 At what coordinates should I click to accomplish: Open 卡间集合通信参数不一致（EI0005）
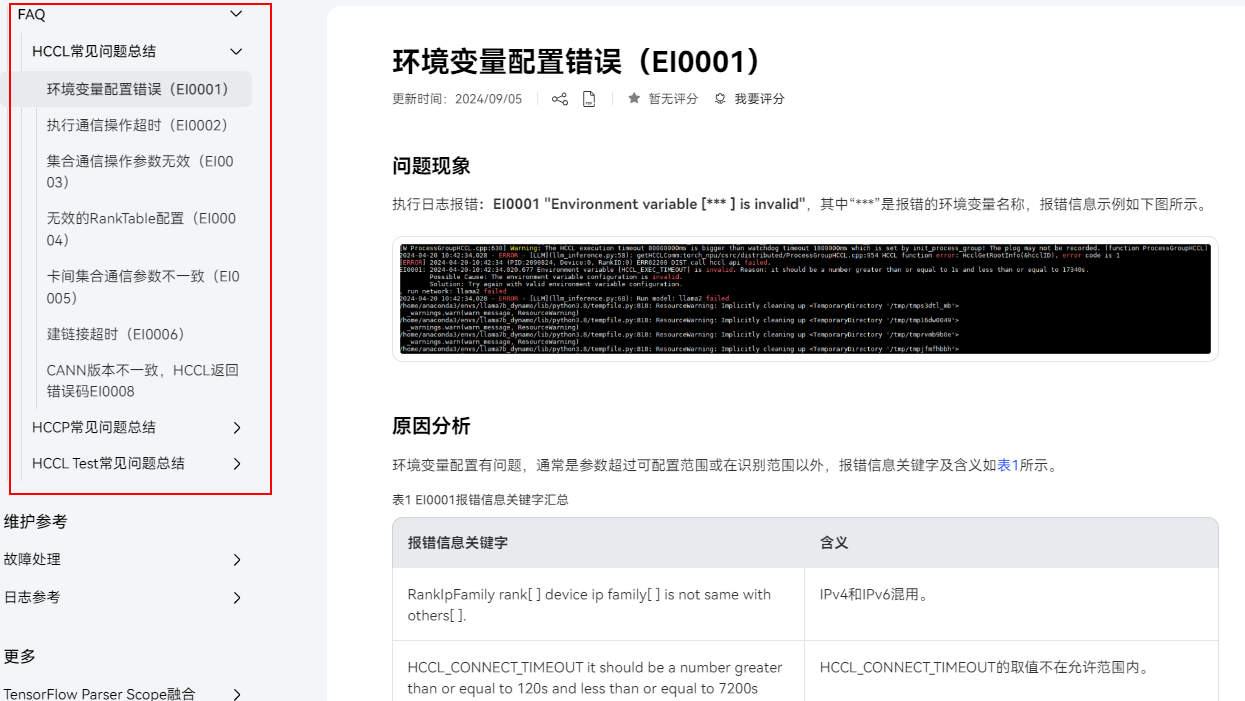click(143, 287)
